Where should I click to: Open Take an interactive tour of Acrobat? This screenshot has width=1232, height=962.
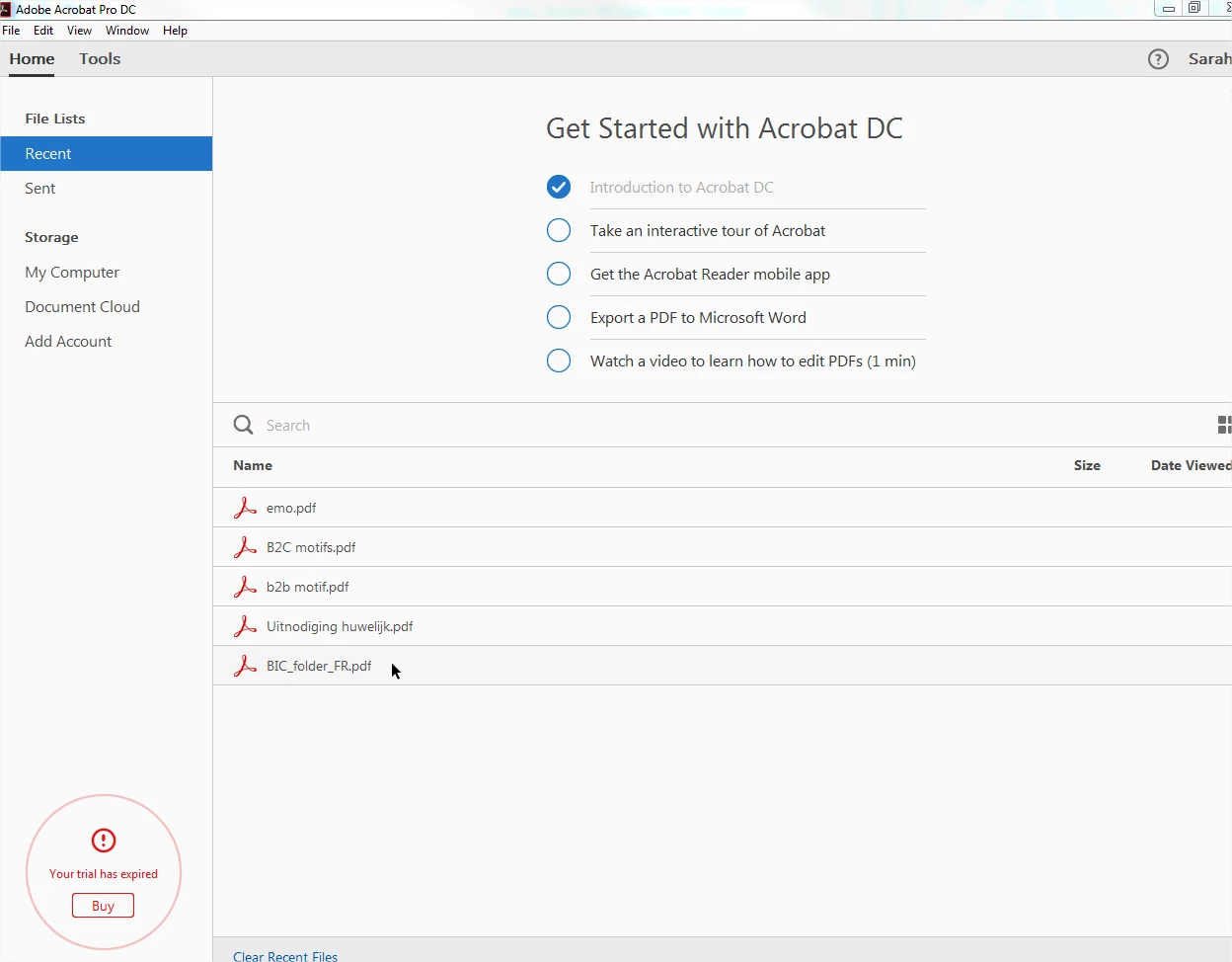(708, 230)
